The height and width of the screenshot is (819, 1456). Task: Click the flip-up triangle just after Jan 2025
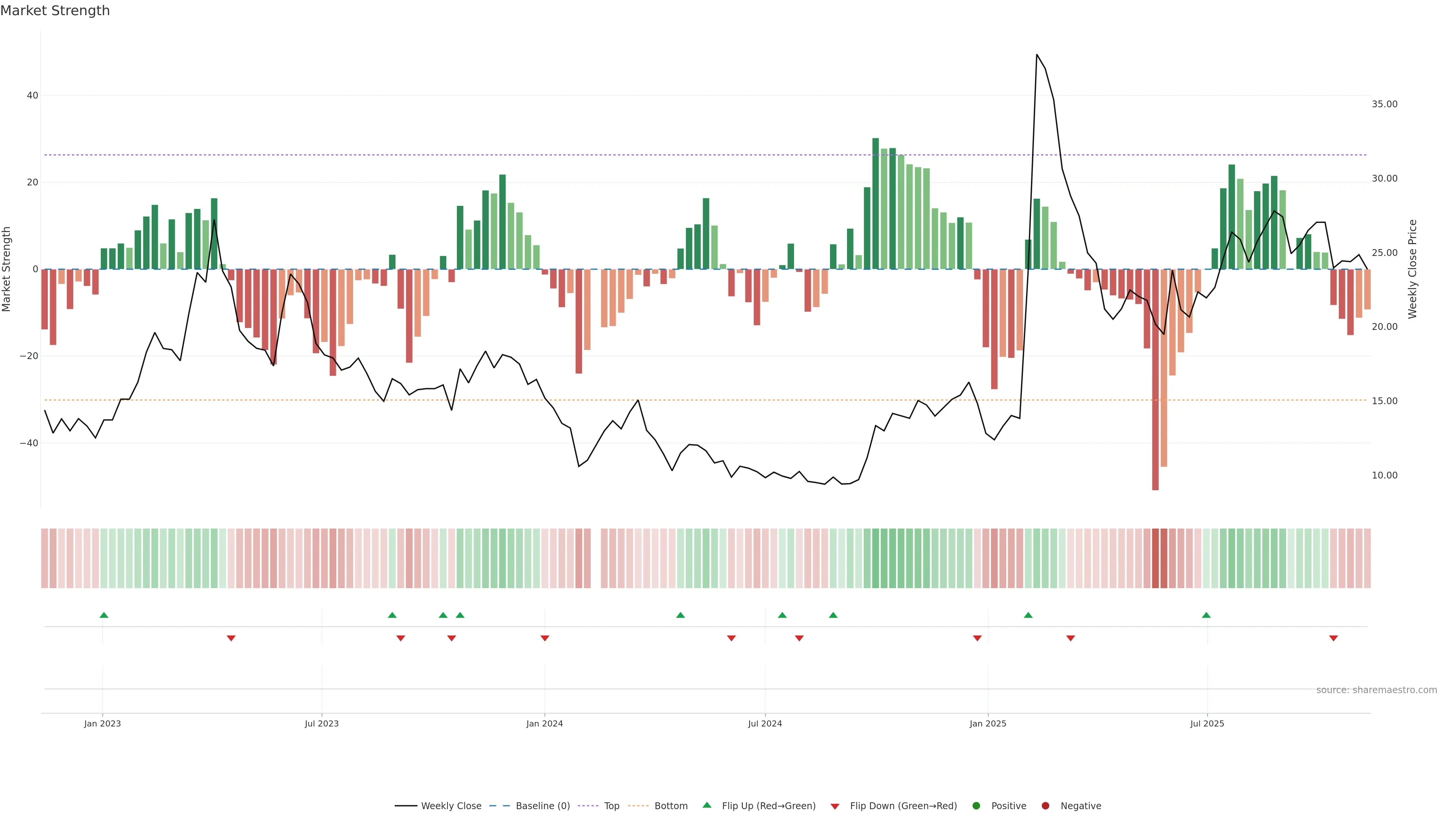pos(1028,615)
